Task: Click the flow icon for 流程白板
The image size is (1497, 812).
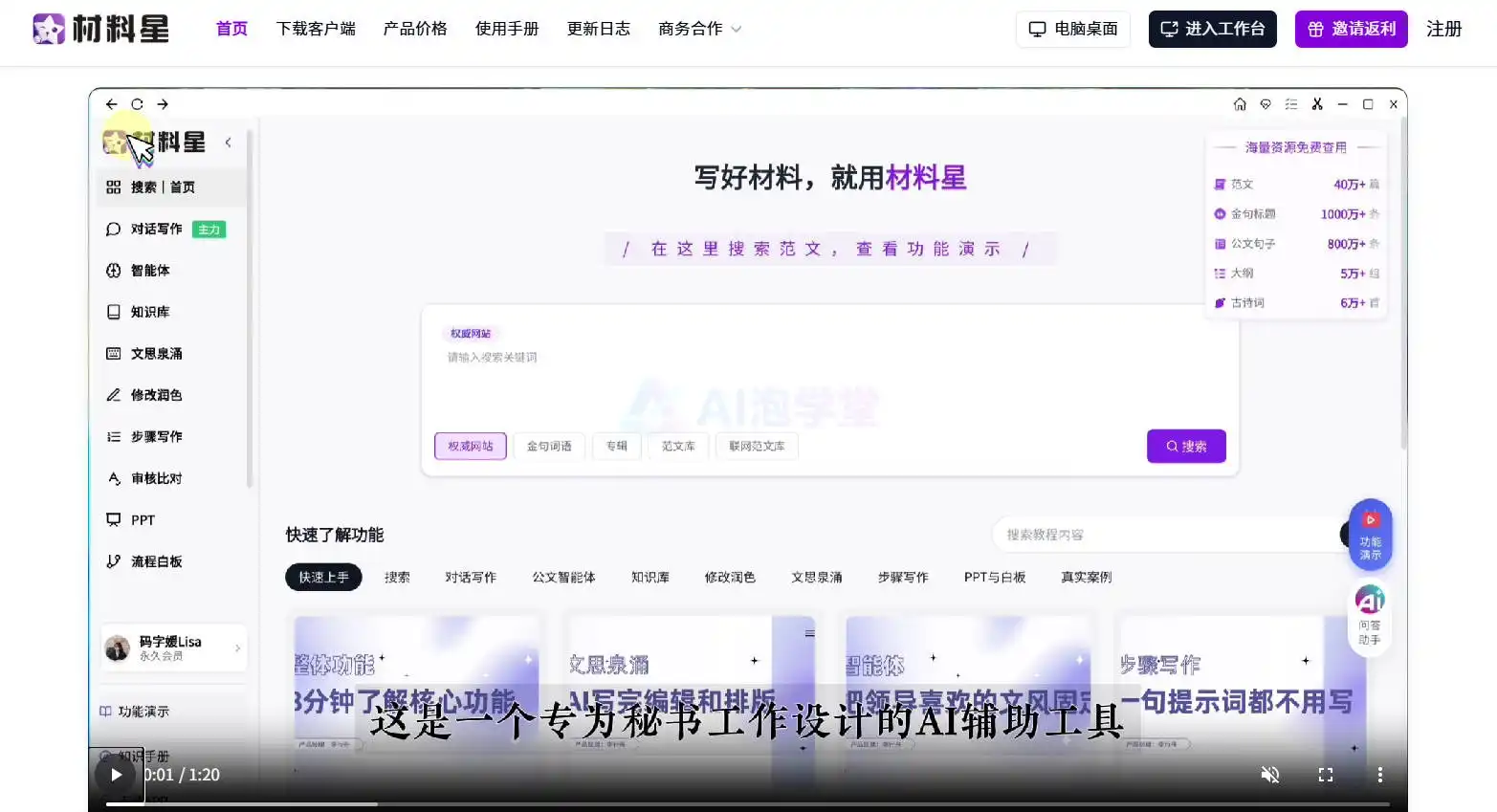Action: [114, 561]
